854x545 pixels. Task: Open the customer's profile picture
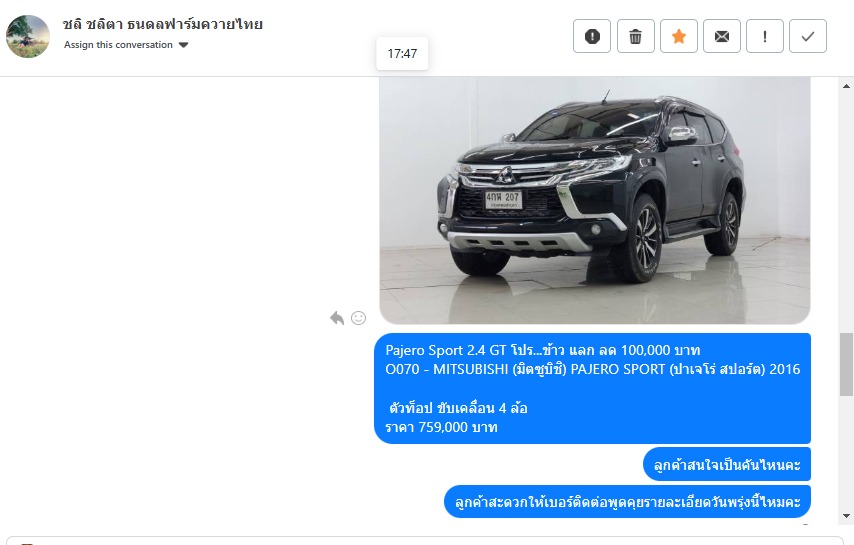click(28, 36)
